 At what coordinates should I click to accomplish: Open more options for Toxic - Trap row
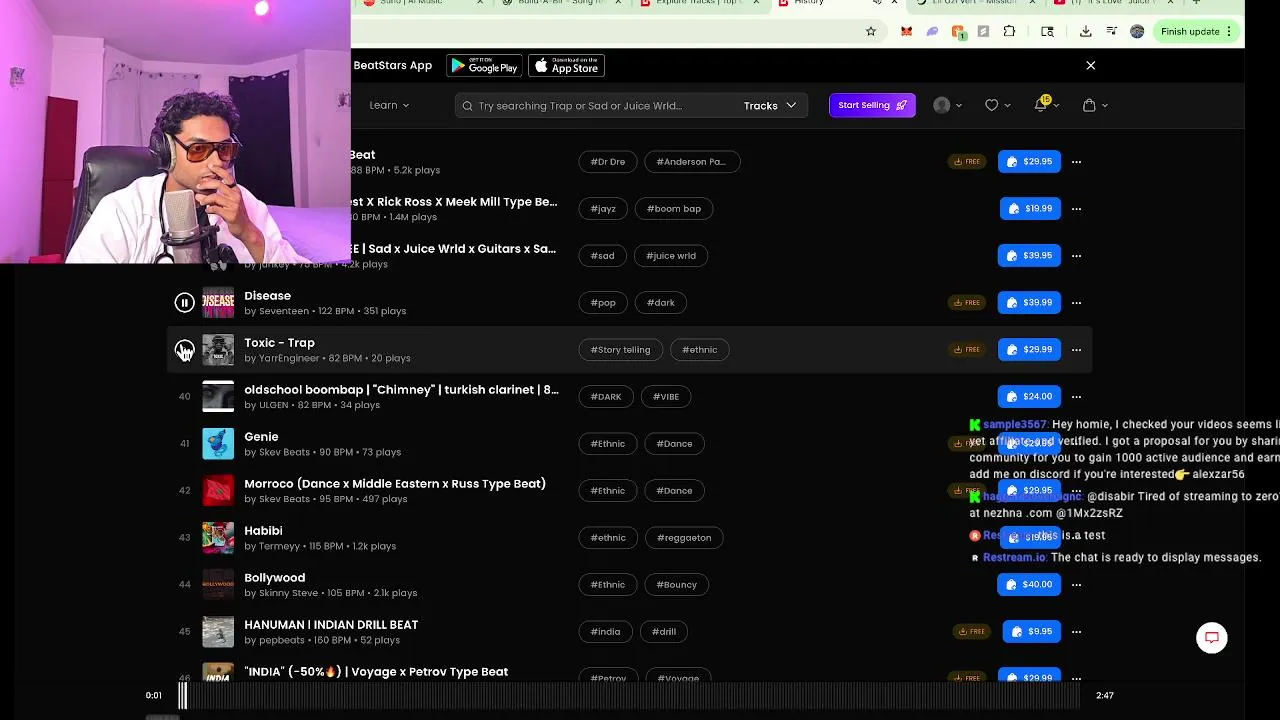1076,349
